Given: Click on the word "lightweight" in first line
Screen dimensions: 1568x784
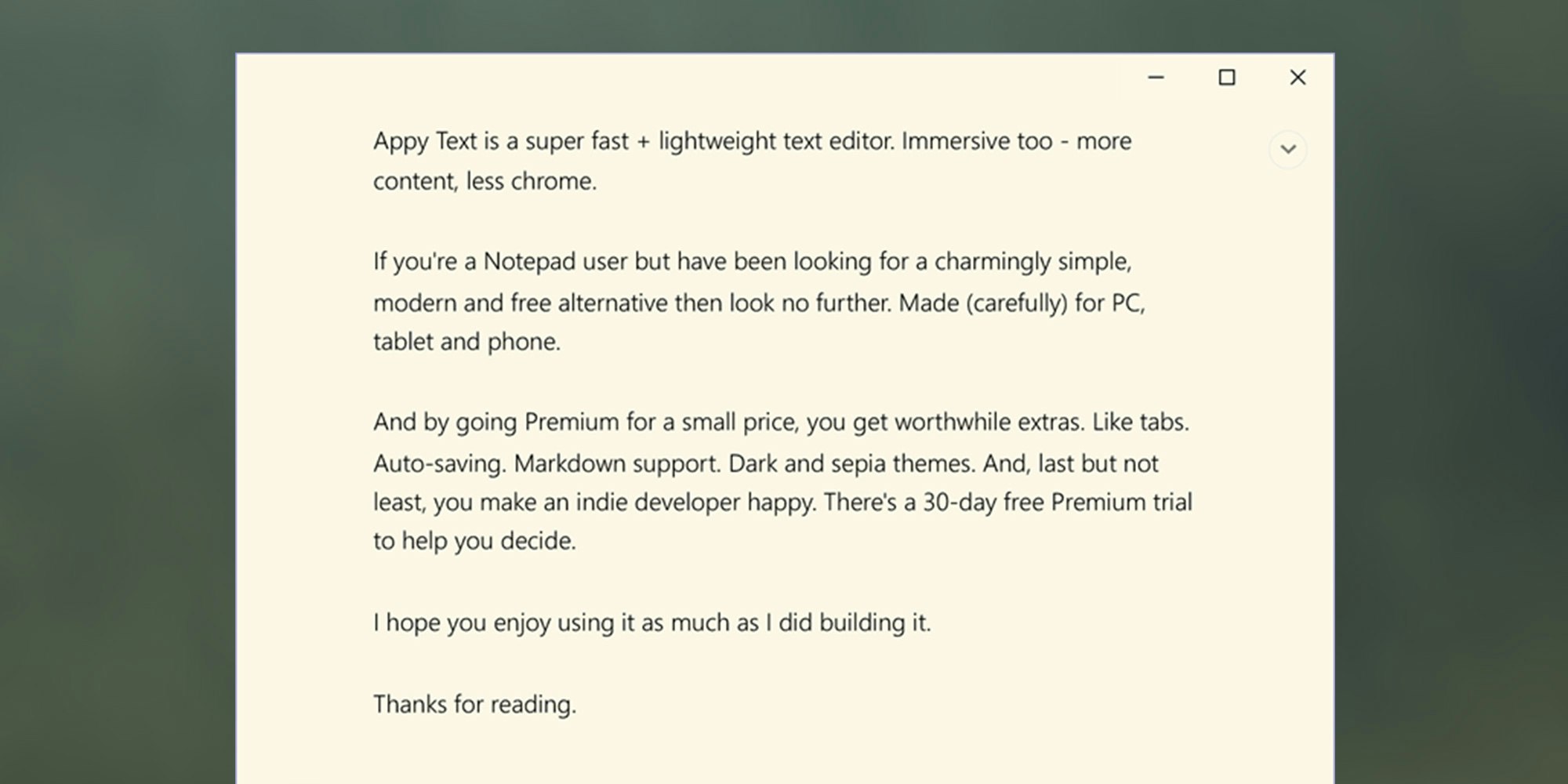Looking at the screenshot, I should [717, 142].
